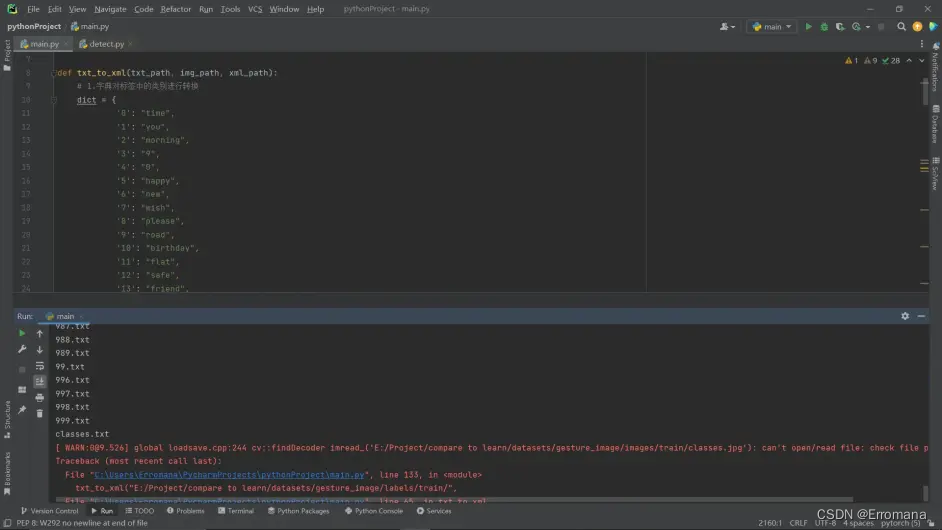Rerun main in Run panel
The height and width of the screenshot is (530, 942).
click(22, 333)
